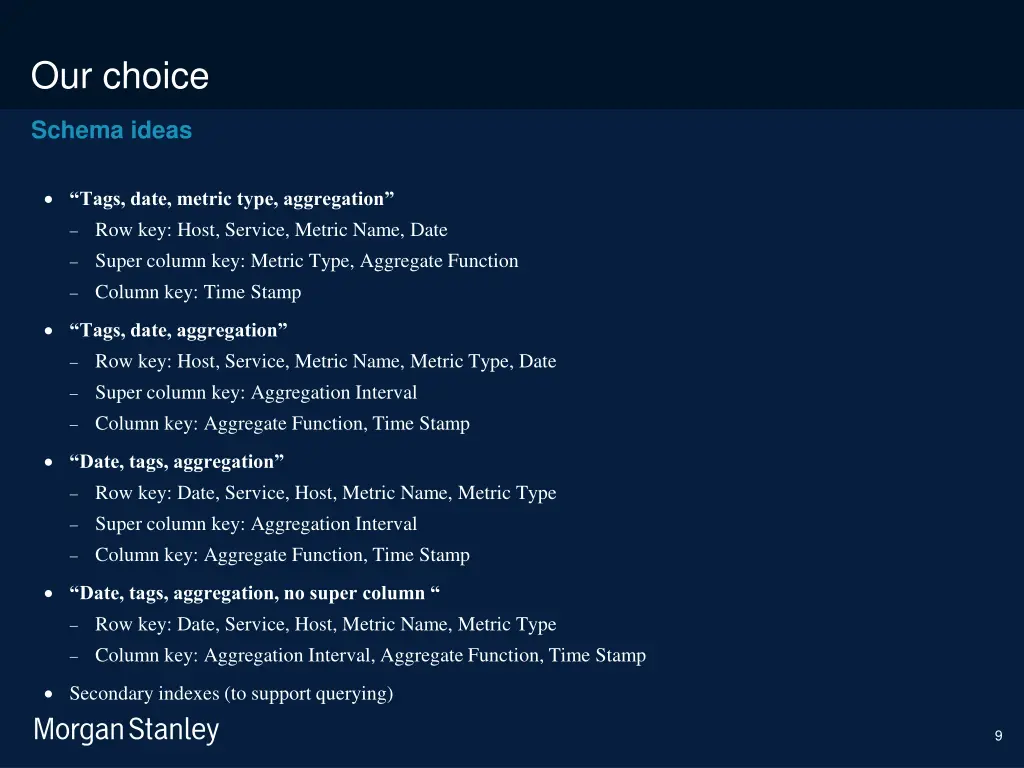Screen dimensions: 1024x768
Task: Click row key line ending "Metric Type, Date"
Action: 325,361
